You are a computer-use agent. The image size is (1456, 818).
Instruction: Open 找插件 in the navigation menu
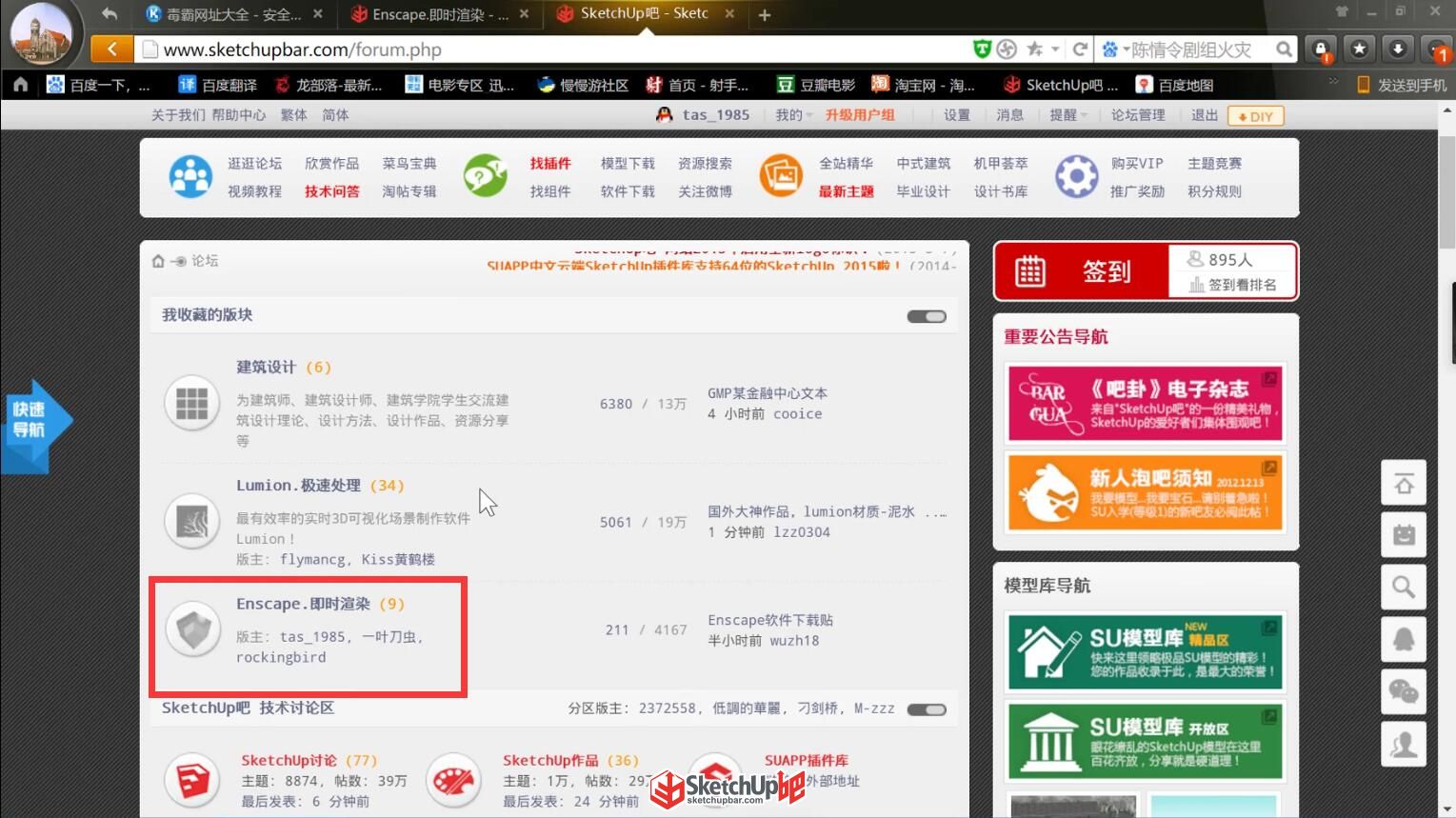click(x=550, y=164)
